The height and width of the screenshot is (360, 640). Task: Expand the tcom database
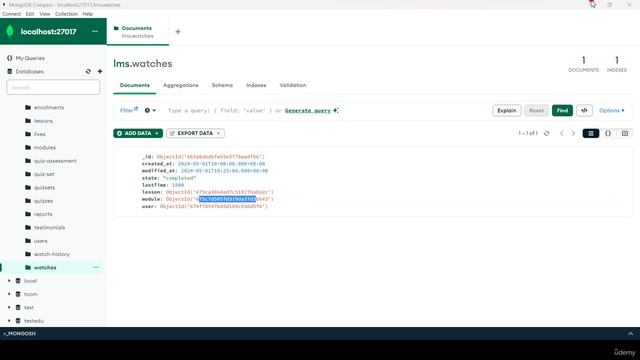(9, 294)
